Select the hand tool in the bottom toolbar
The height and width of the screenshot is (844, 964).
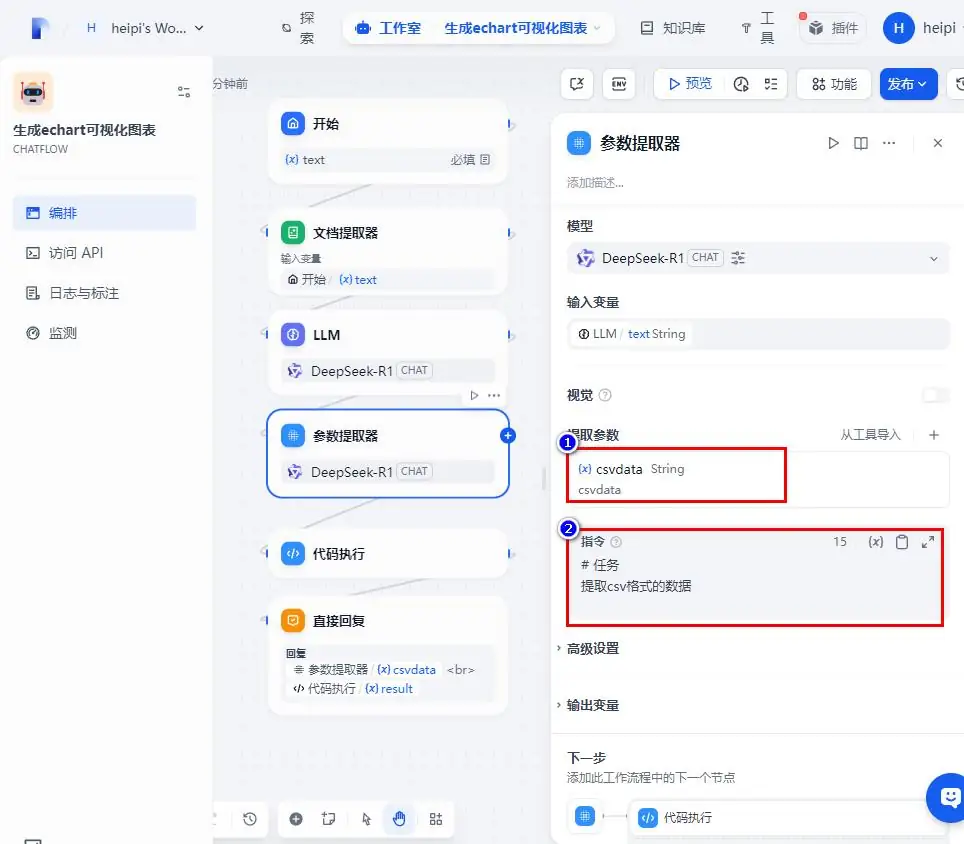point(399,819)
